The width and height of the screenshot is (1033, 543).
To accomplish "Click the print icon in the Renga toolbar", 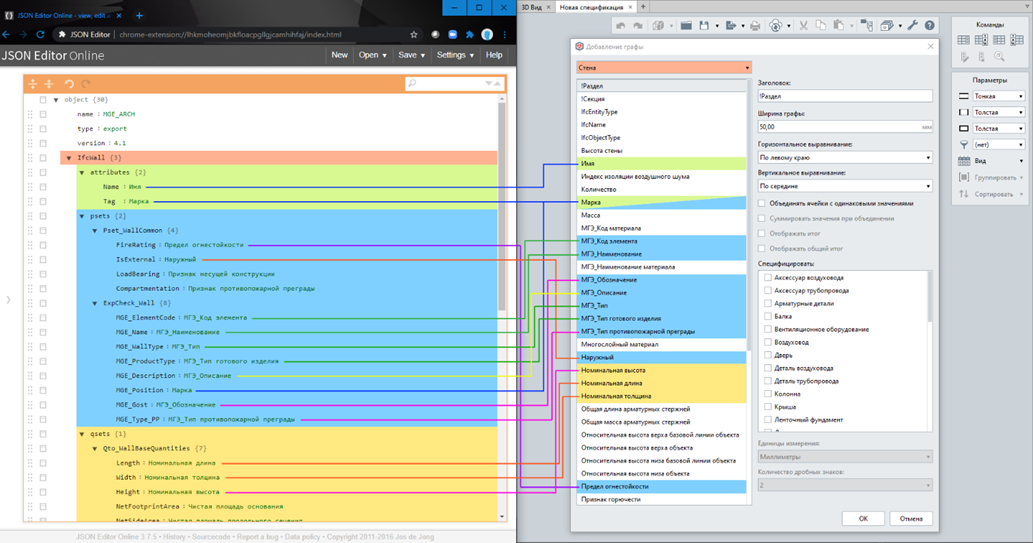I will click(755, 26).
